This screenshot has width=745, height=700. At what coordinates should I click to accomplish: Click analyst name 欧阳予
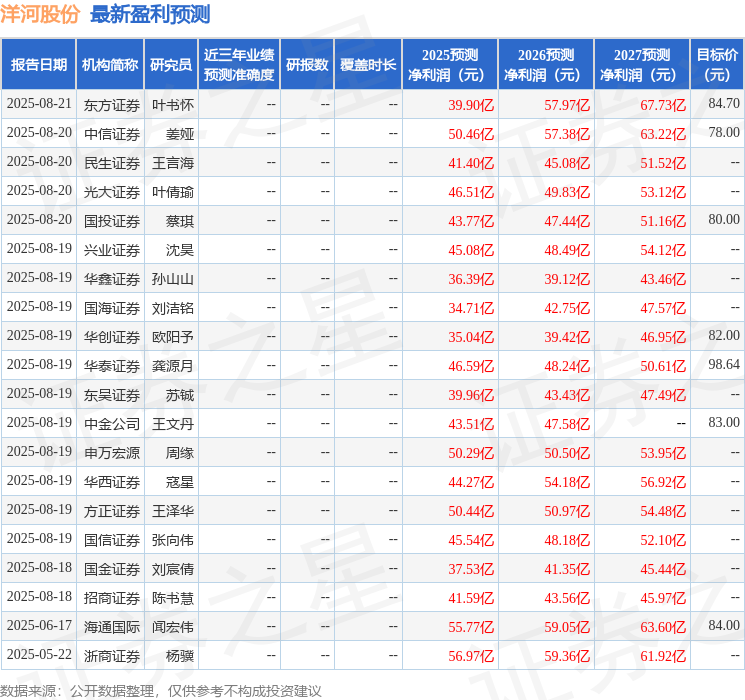pyautogui.click(x=173, y=337)
